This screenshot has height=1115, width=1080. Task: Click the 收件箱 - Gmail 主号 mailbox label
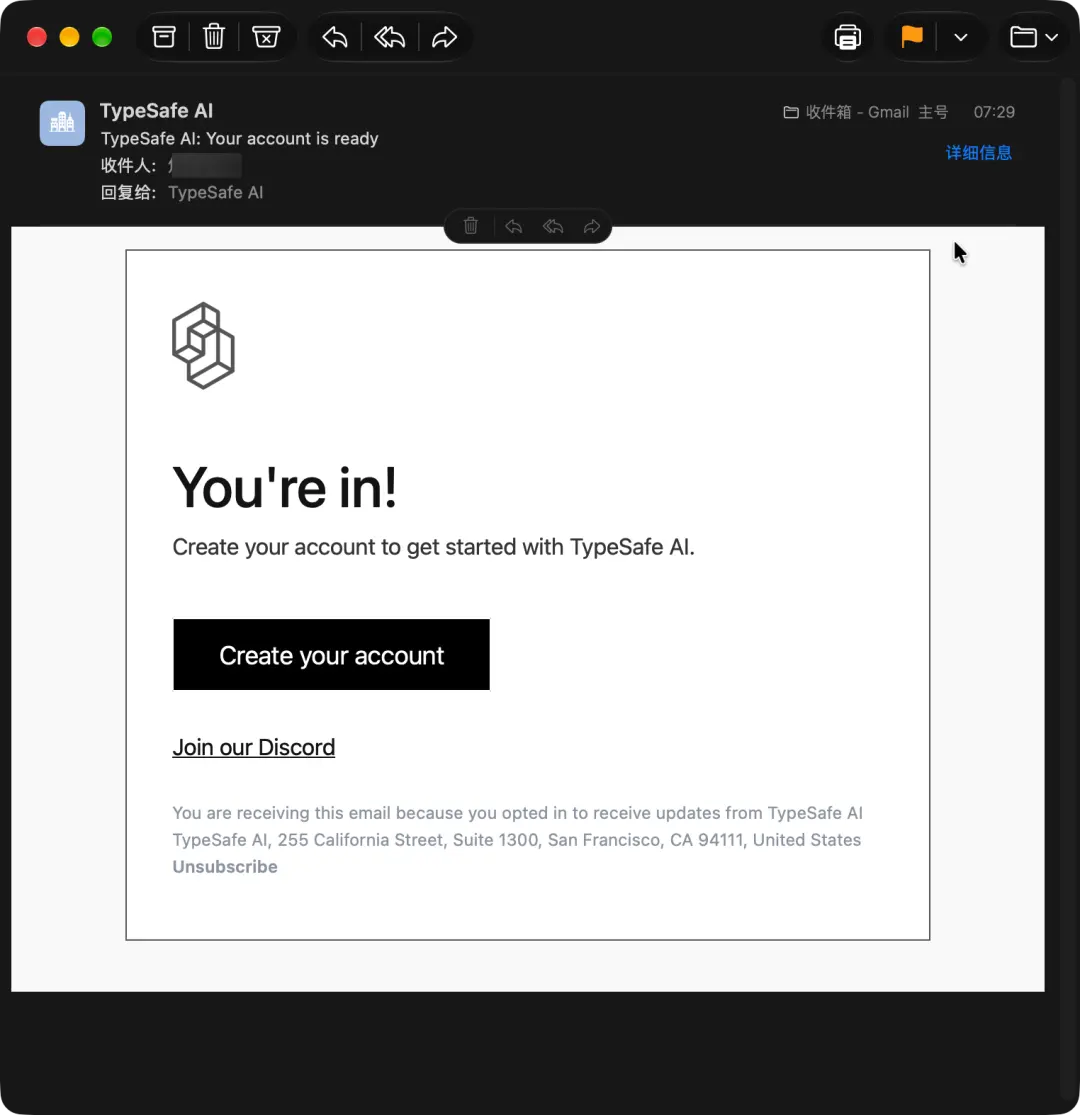[866, 112]
